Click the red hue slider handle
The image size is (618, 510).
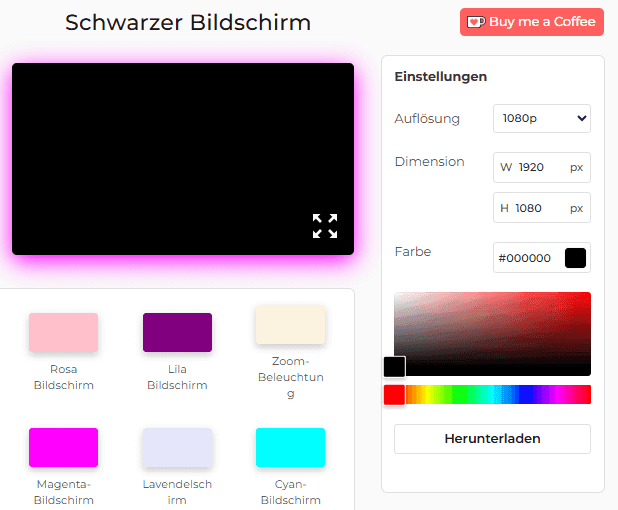[395, 395]
